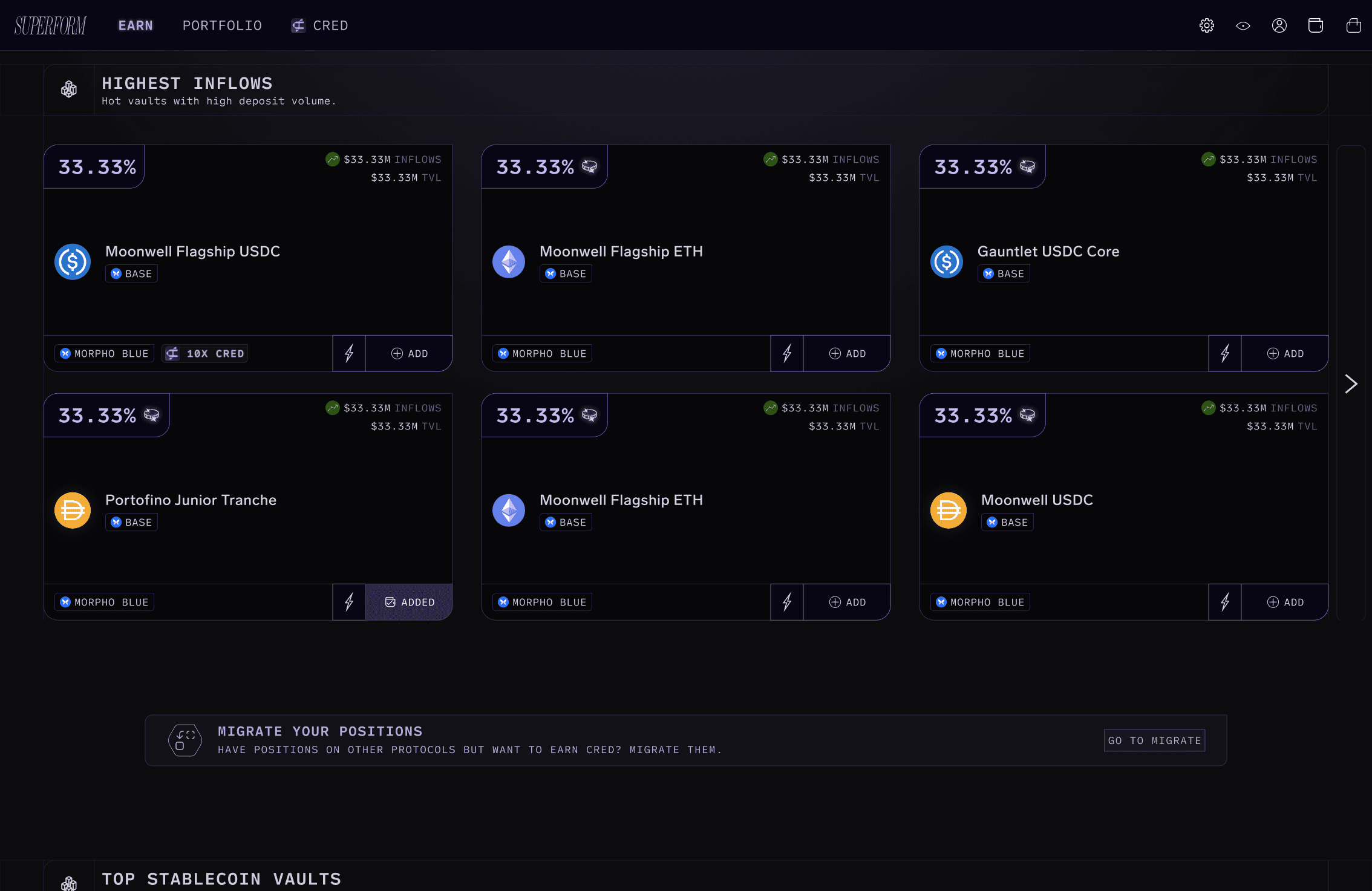Show next vaults with right chevron arrow
1372x891 pixels.
tap(1351, 383)
